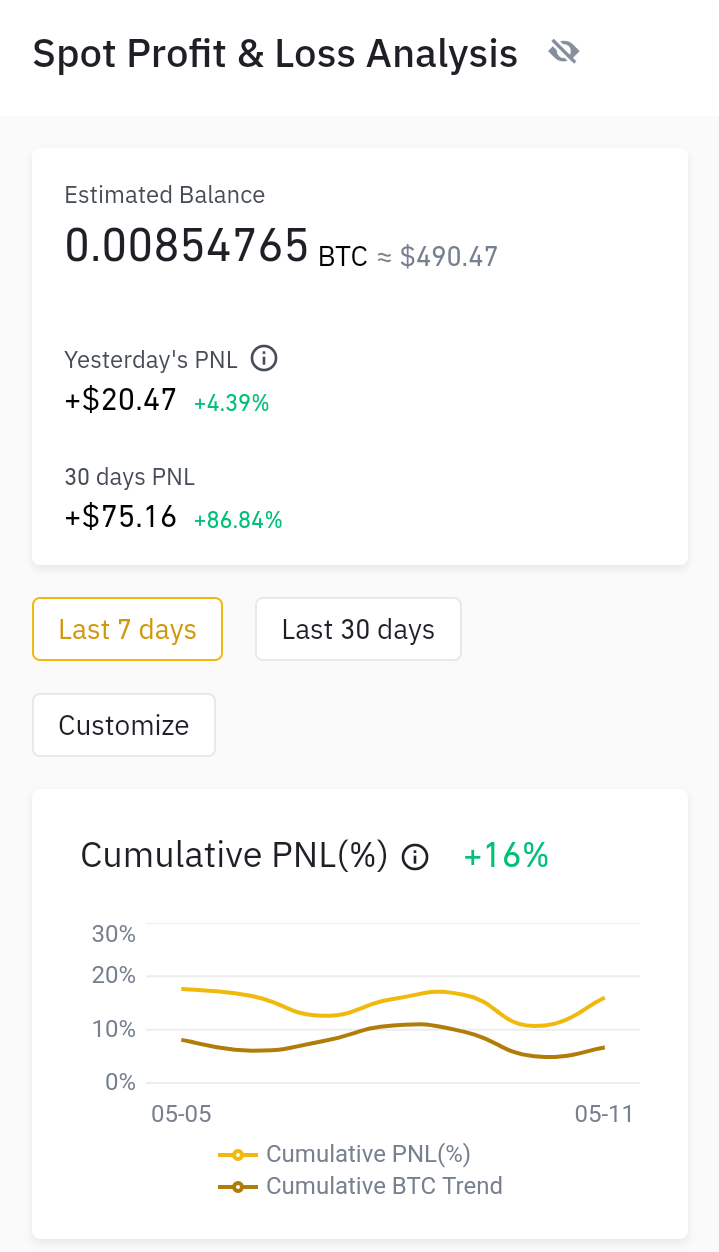The width and height of the screenshot is (719, 1252).
Task: Click the +$75.16 30 days PNL amount
Action: pyautogui.click(x=121, y=517)
